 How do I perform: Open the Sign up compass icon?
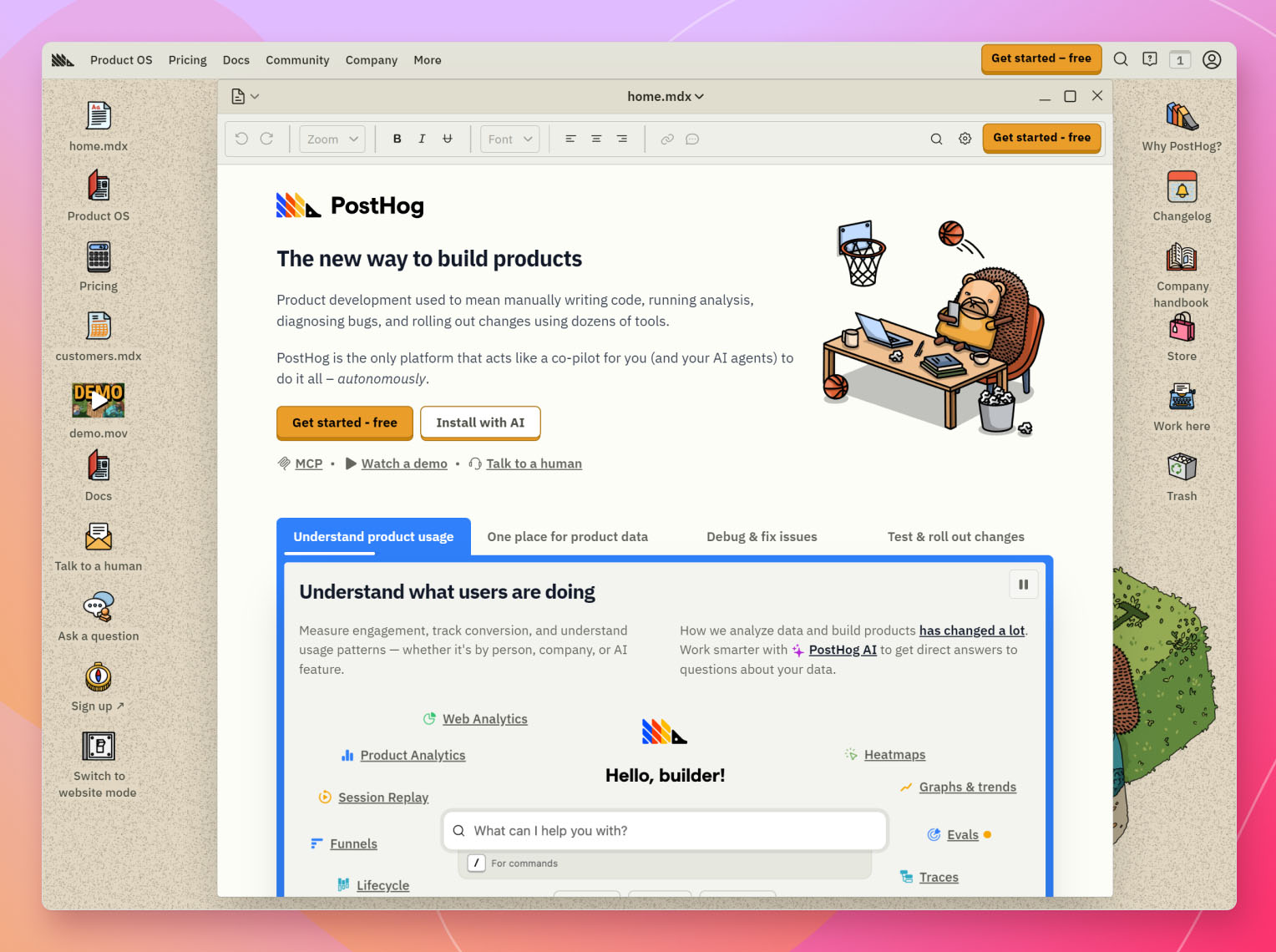tap(99, 677)
